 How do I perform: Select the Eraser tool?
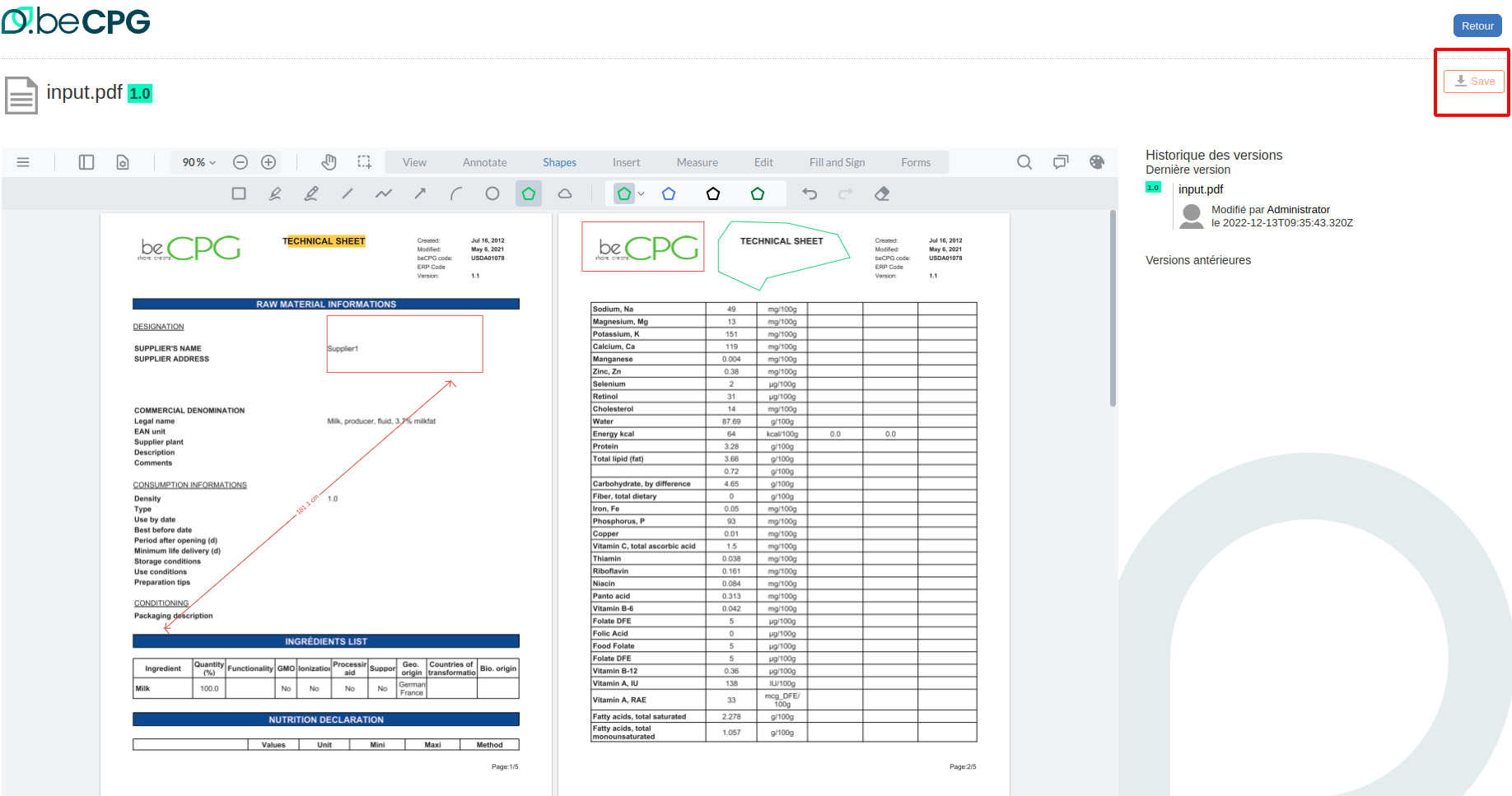point(882,193)
